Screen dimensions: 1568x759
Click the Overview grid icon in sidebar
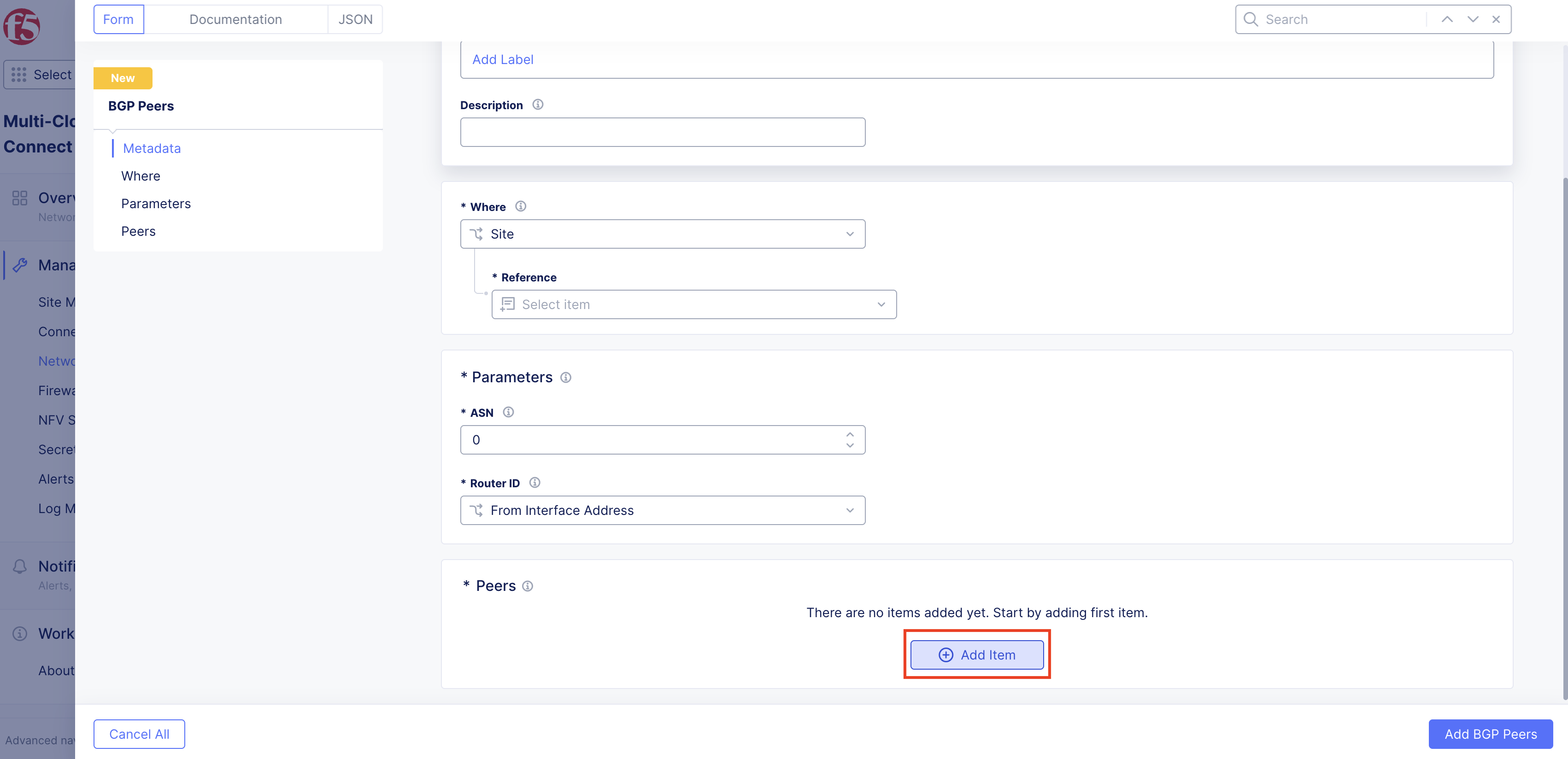point(19,198)
